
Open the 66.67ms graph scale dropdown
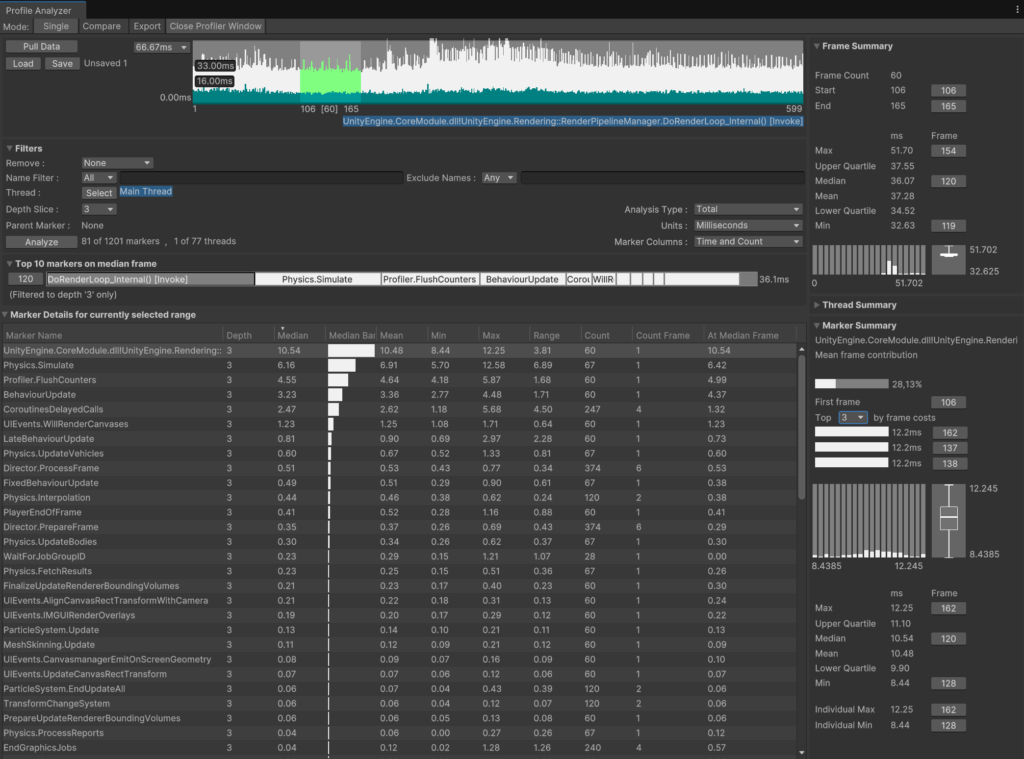161,47
